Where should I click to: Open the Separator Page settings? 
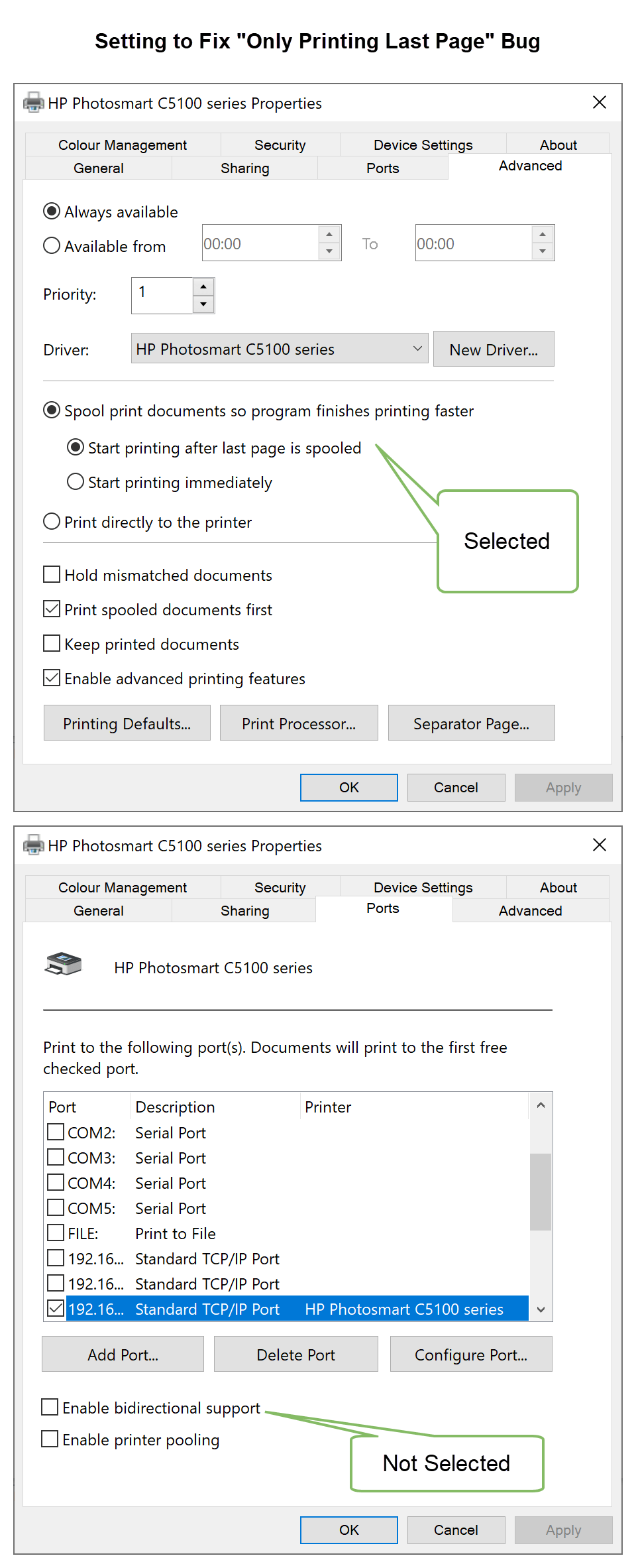(471, 723)
